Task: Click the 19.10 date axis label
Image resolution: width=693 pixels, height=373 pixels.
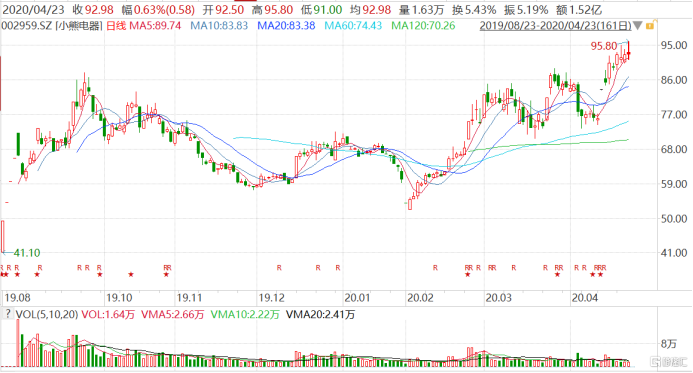Action: pos(119,297)
